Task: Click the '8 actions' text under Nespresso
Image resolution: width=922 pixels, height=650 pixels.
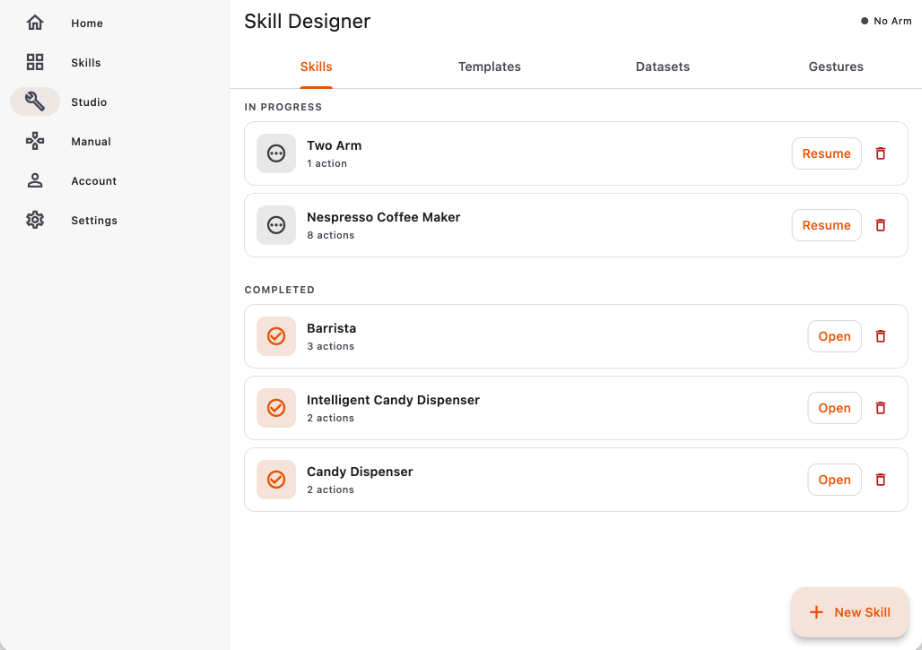Action: coord(330,235)
